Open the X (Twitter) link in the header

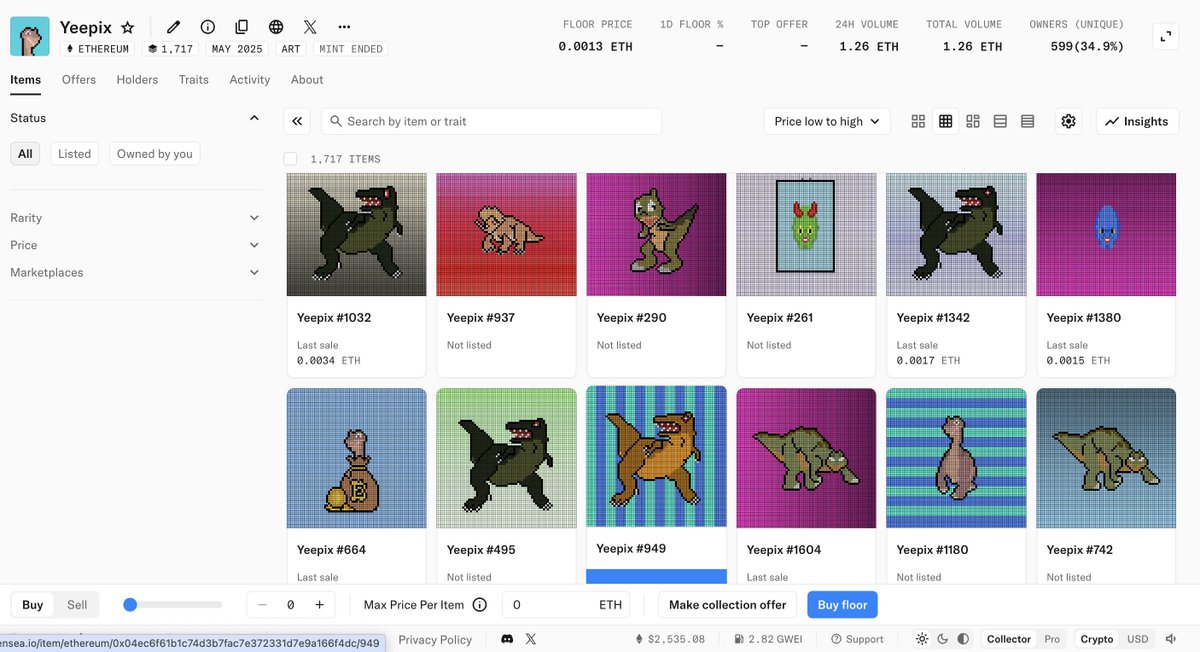click(310, 27)
